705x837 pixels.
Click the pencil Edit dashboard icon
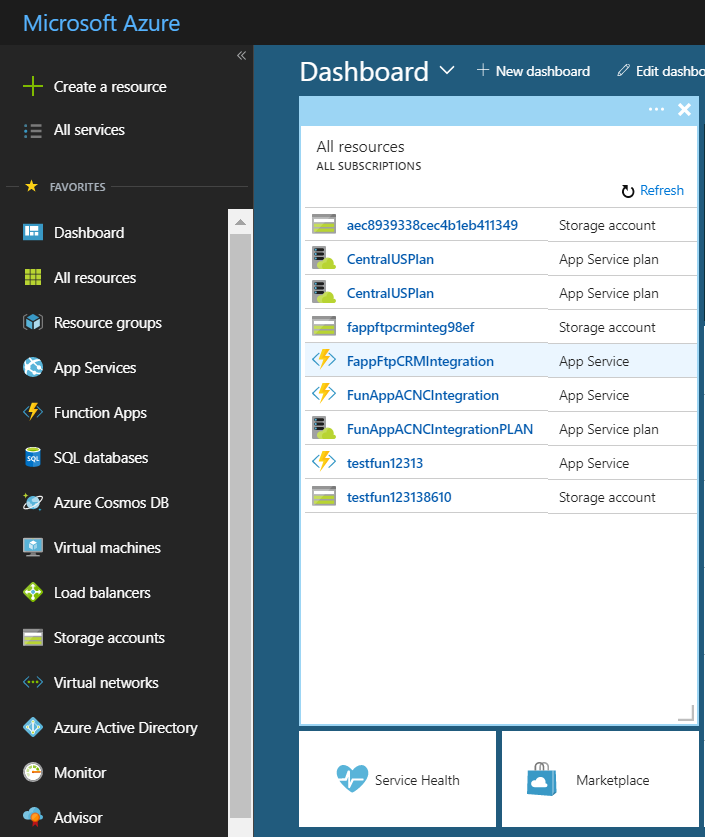[623, 70]
